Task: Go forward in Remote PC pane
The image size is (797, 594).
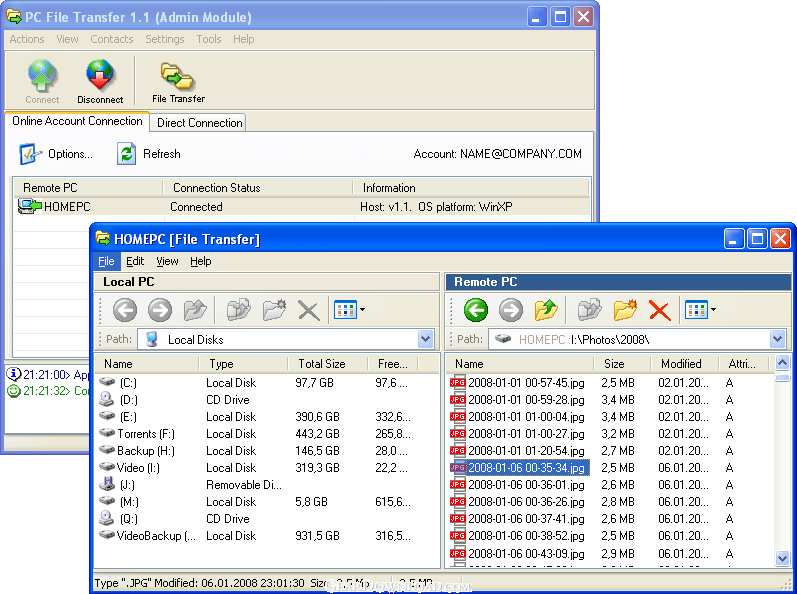Action: 510,309
